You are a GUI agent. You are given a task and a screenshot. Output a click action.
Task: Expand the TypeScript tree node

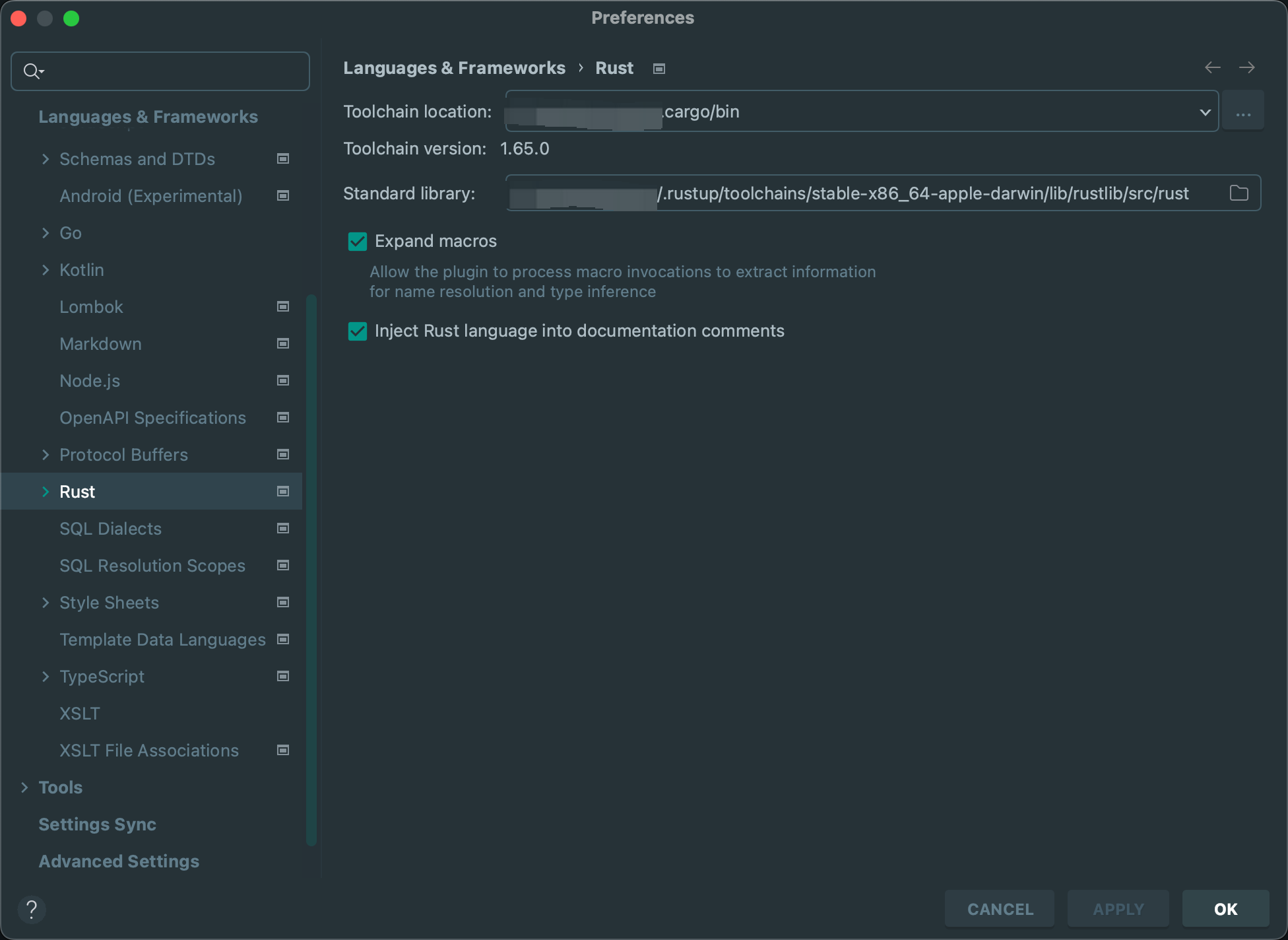coord(45,676)
